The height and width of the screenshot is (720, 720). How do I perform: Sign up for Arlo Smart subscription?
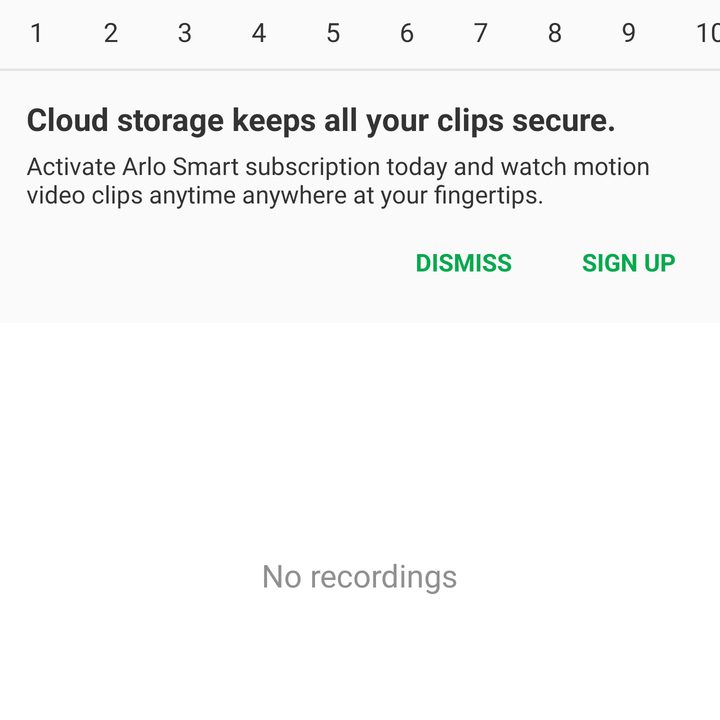click(x=628, y=263)
